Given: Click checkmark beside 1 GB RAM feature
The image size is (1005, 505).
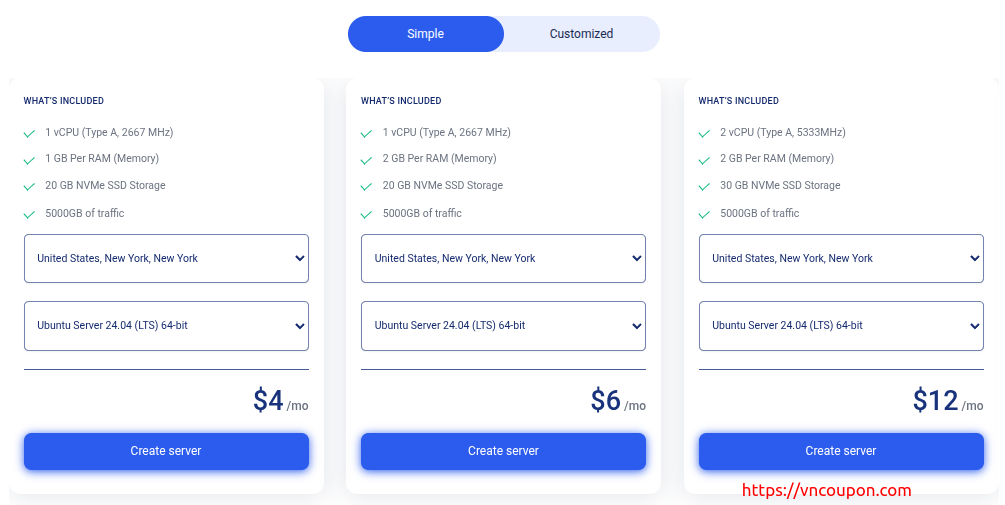Looking at the screenshot, I should pos(30,159).
